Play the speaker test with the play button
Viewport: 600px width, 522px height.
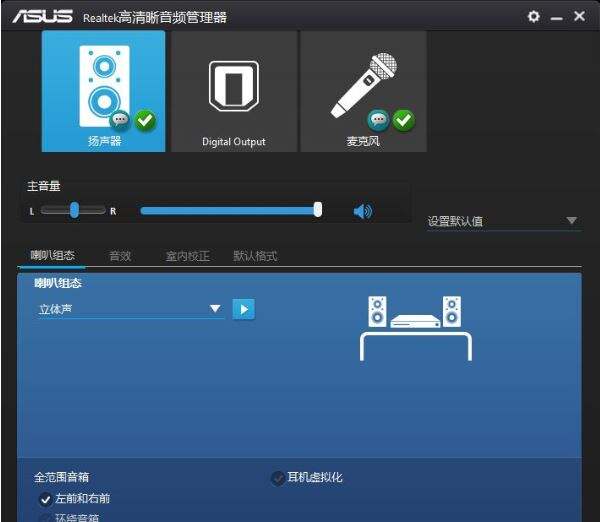click(x=243, y=309)
